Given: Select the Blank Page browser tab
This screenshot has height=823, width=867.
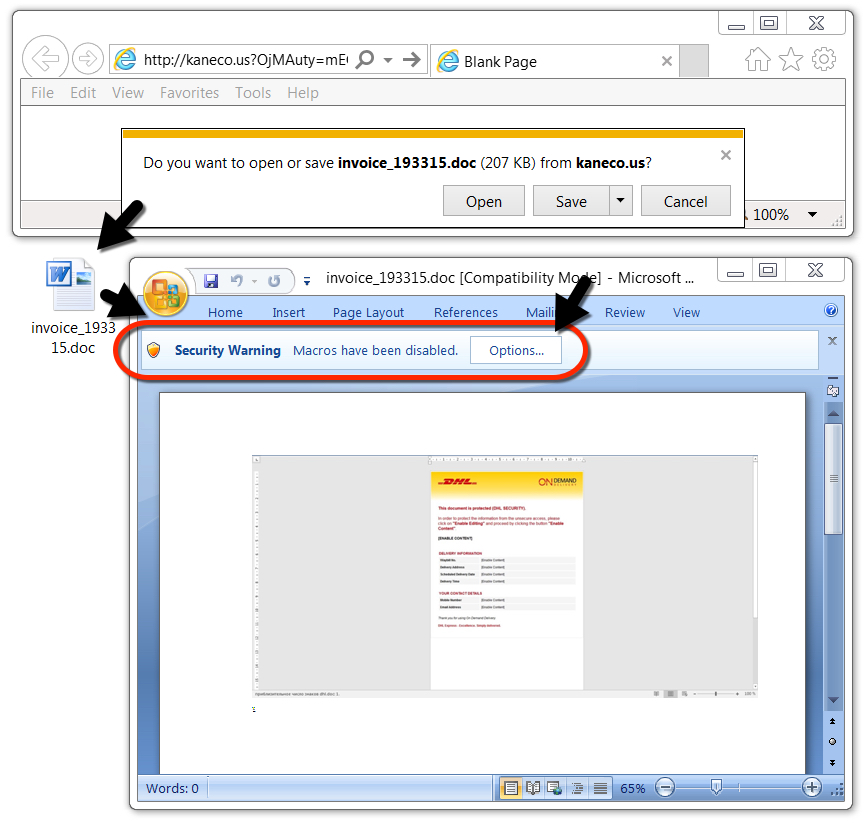Looking at the screenshot, I should (x=555, y=61).
